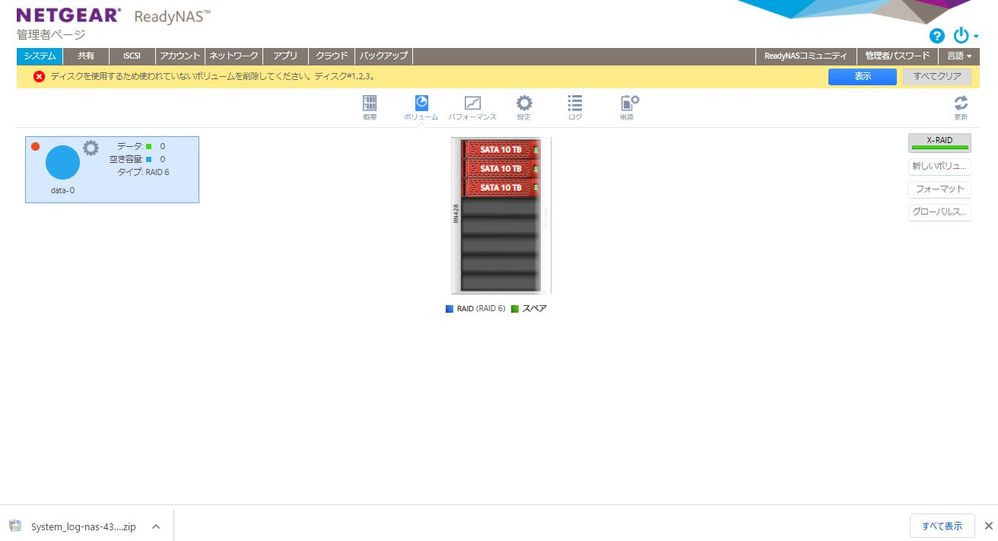Click the downloaded zip file icon
This screenshot has width=998, height=541.
pos(15,526)
